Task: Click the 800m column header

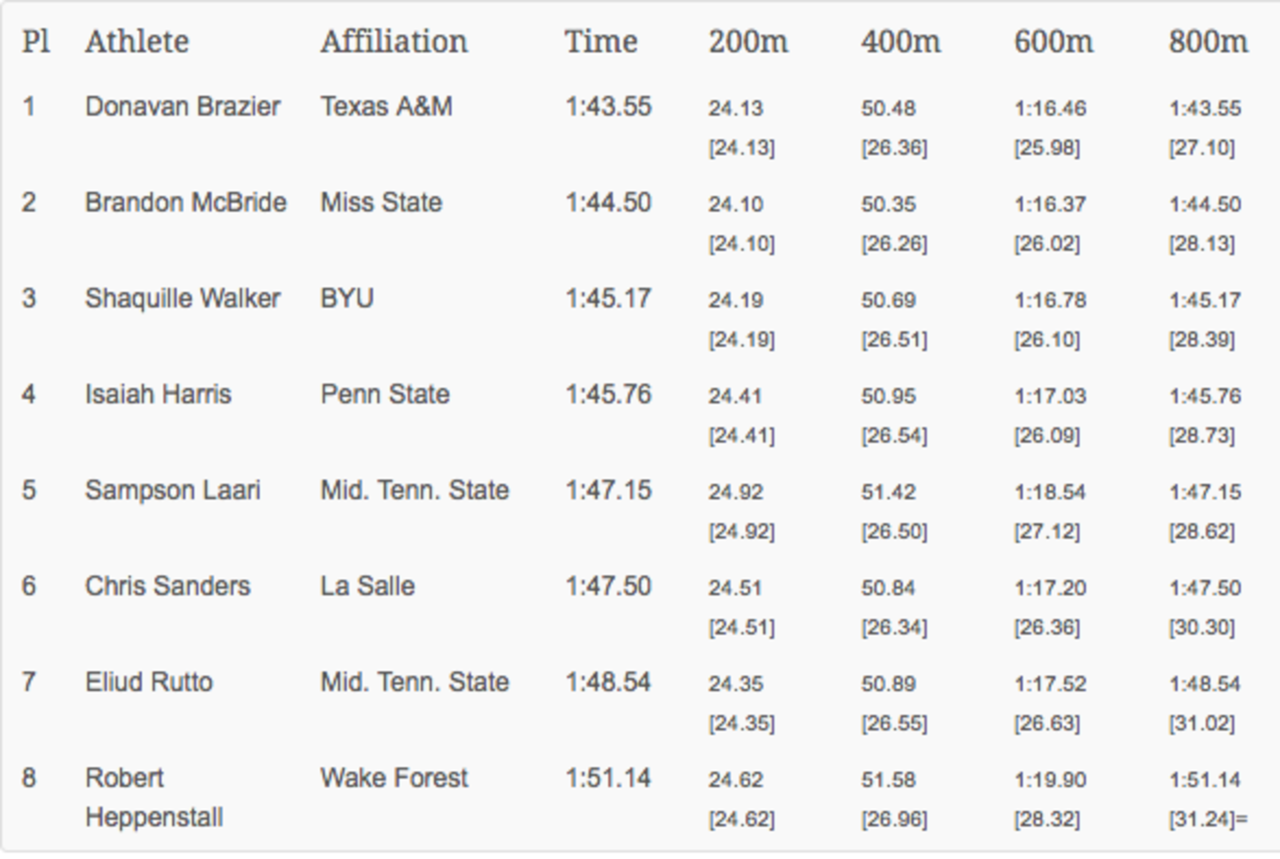Action: click(1208, 41)
